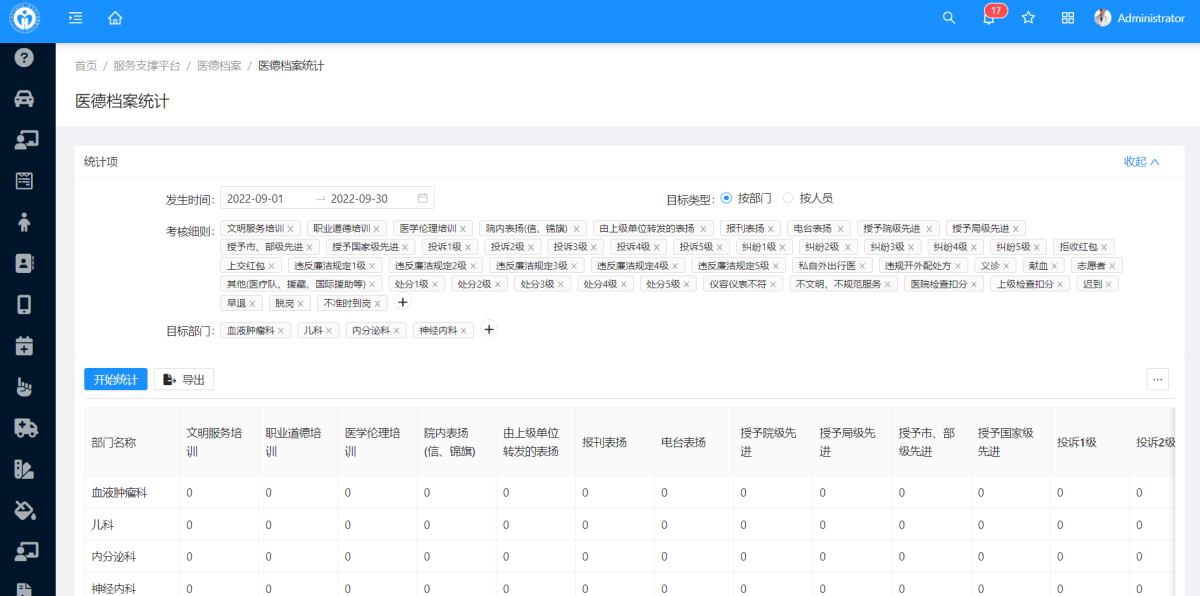This screenshot has width=1200, height=596.
Task: Click the 开始统计 button
Action: tap(116, 379)
